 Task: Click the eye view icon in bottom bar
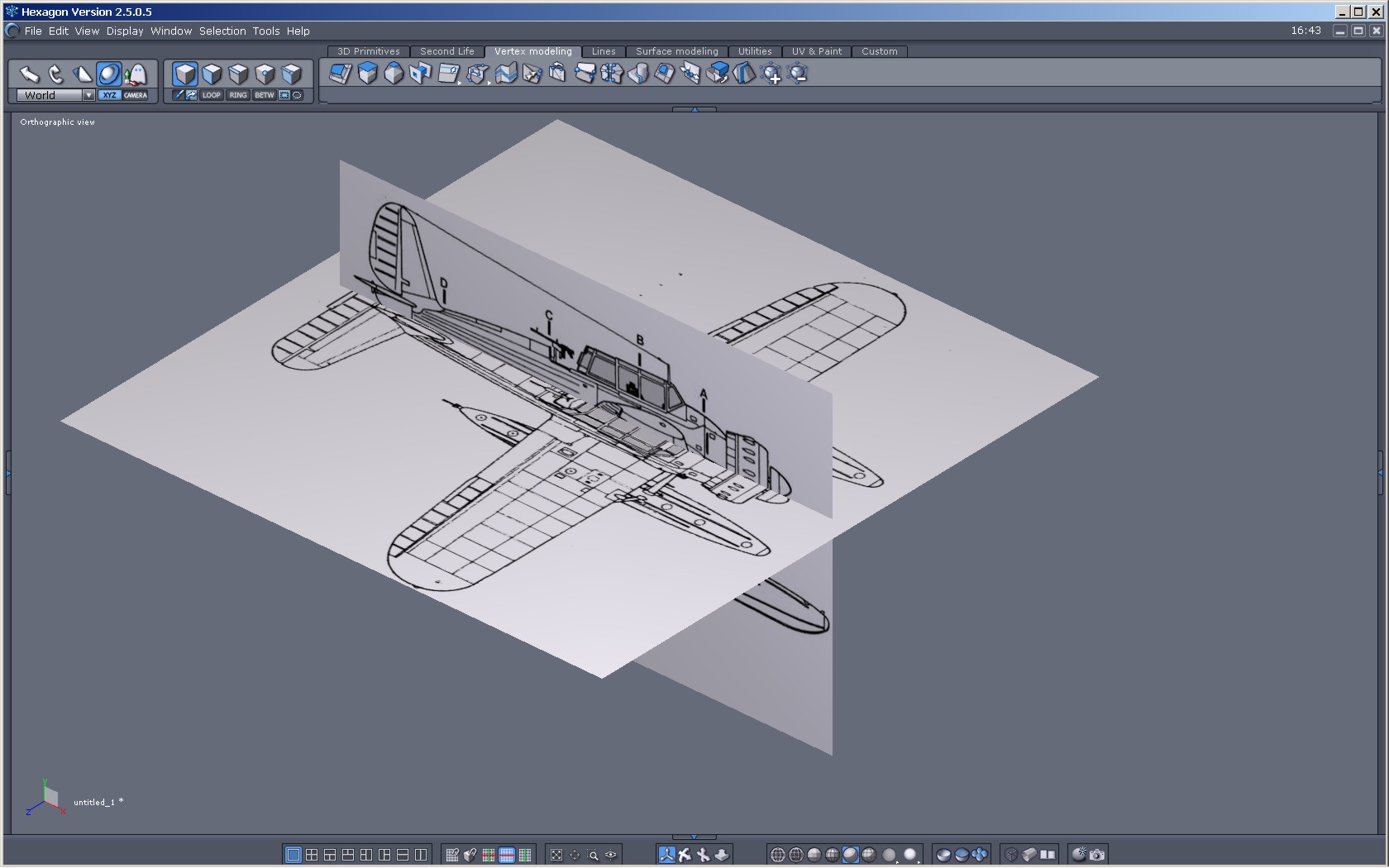click(611, 855)
